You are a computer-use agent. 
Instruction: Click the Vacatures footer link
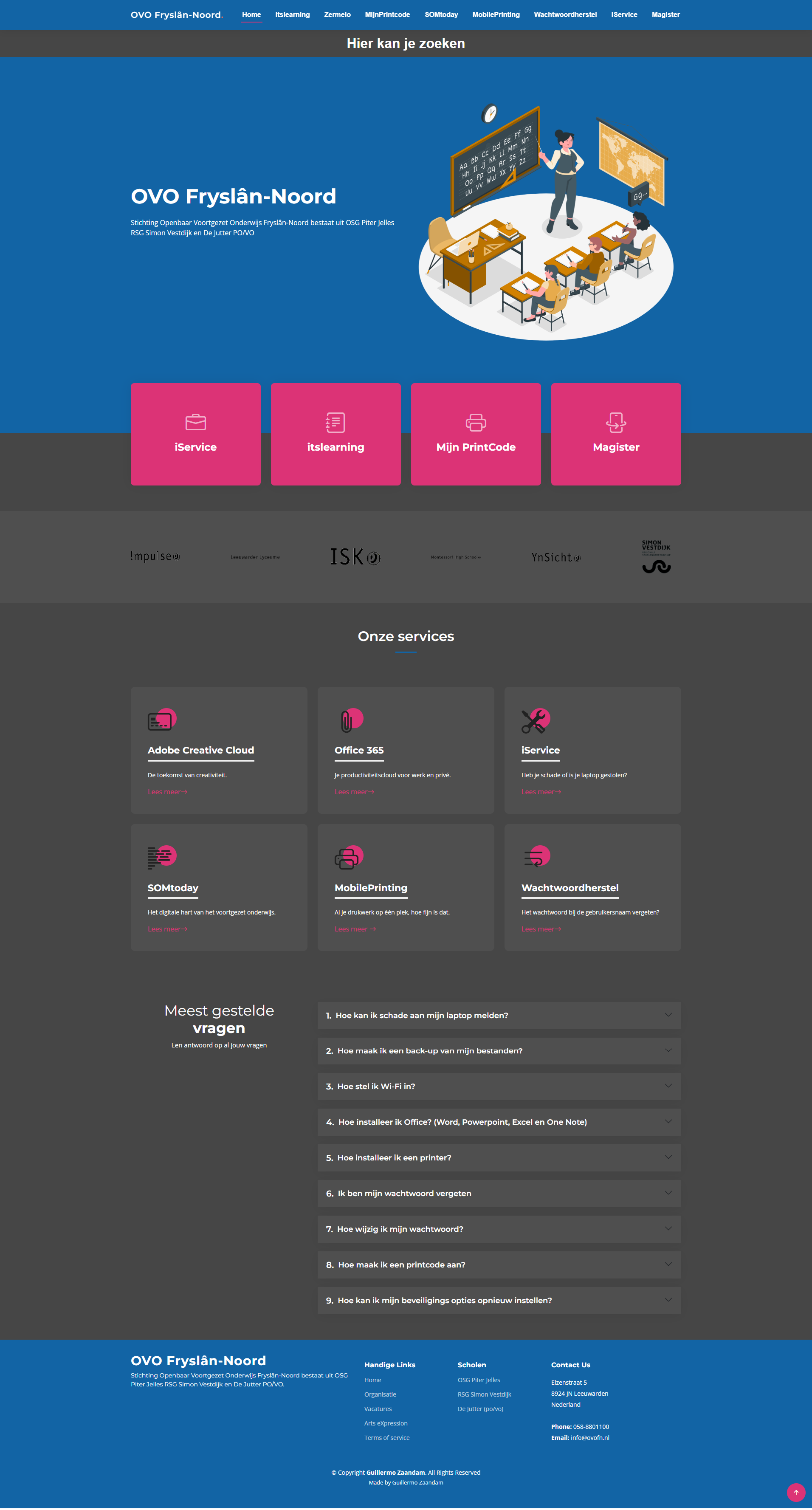378,1408
